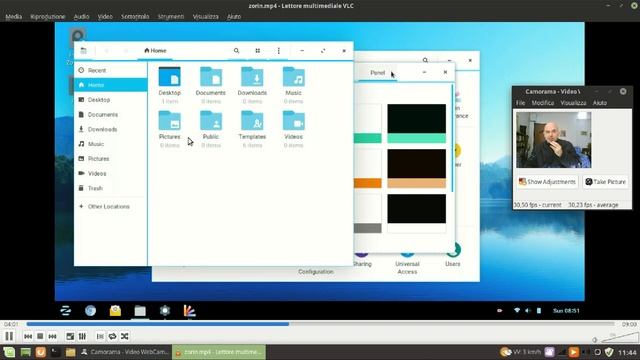Select the Desktop folder icon
The height and width of the screenshot is (360, 640).
pos(169,77)
